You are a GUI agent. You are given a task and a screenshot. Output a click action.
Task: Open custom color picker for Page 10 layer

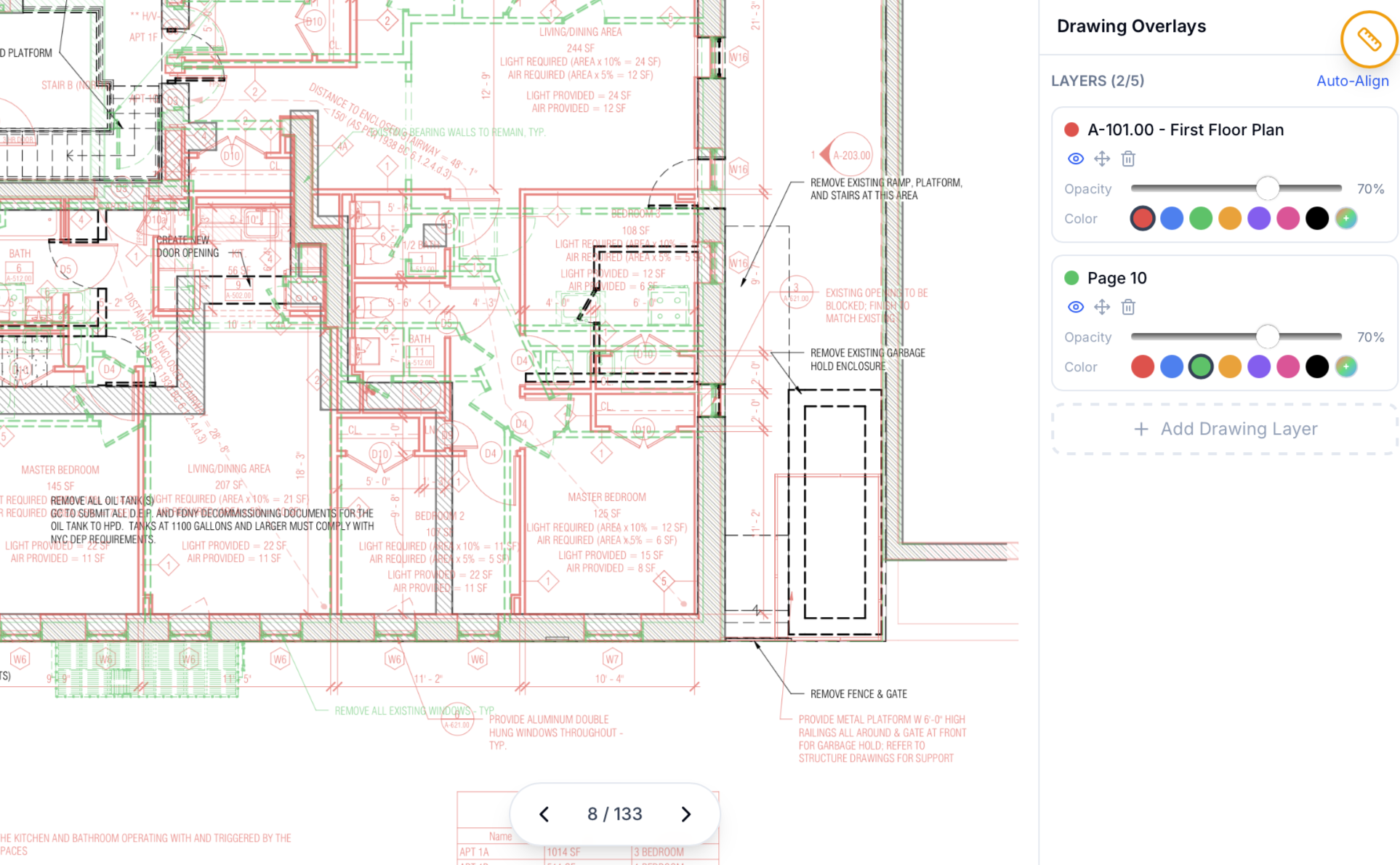point(1346,366)
